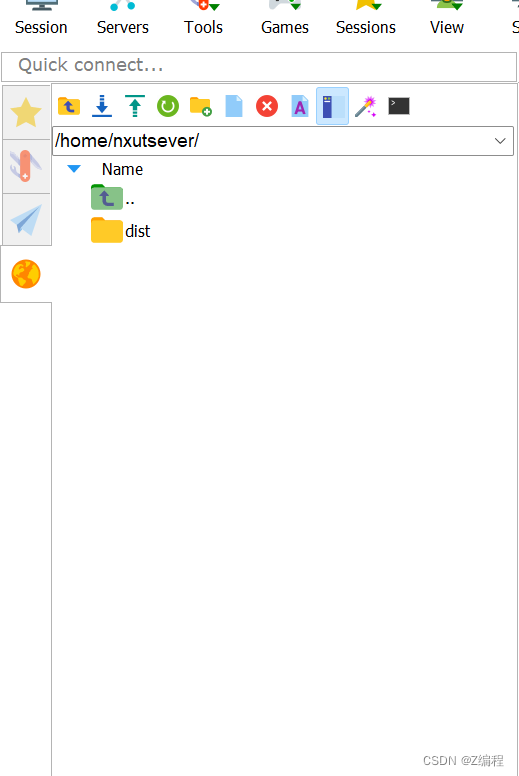Click the magic wand icon
Image resolution: width=519 pixels, height=776 pixels.
[x=366, y=106]
